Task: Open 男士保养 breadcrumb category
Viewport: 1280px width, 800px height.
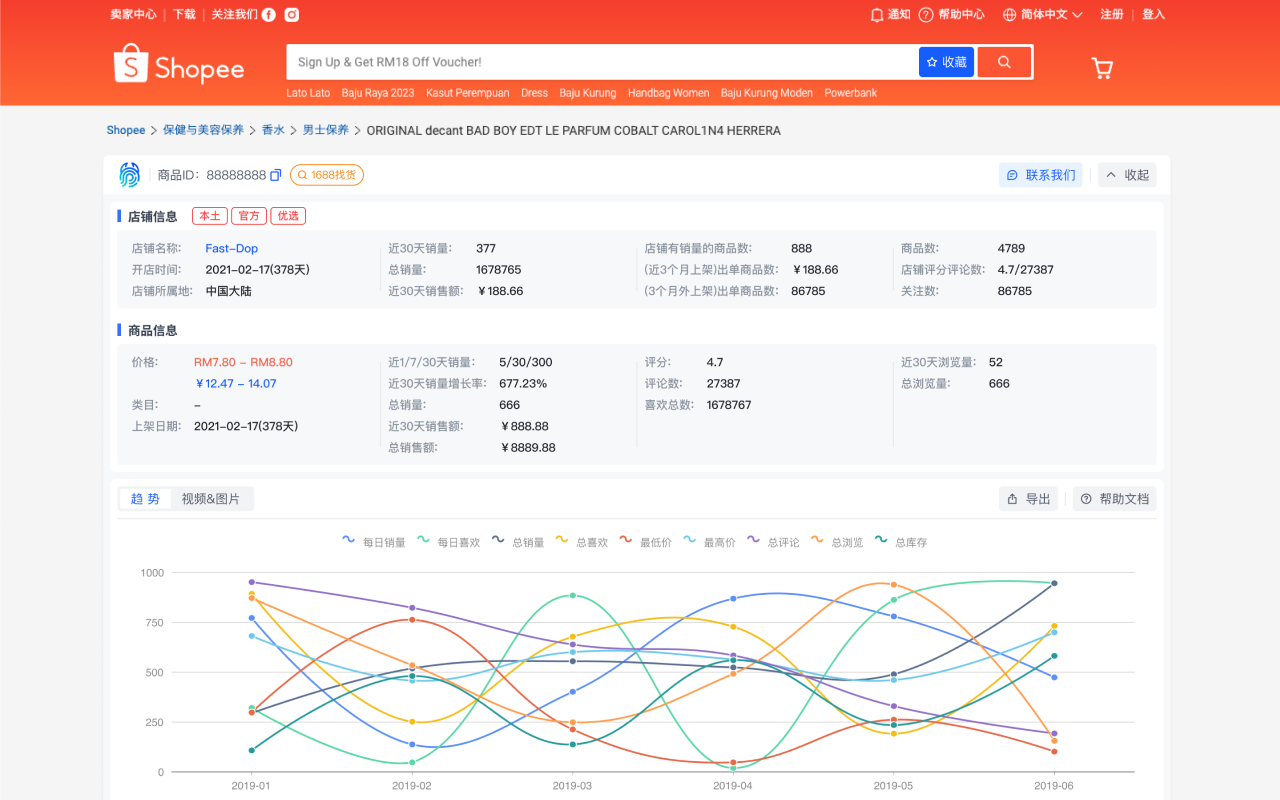Action: (x=326, y=130)
